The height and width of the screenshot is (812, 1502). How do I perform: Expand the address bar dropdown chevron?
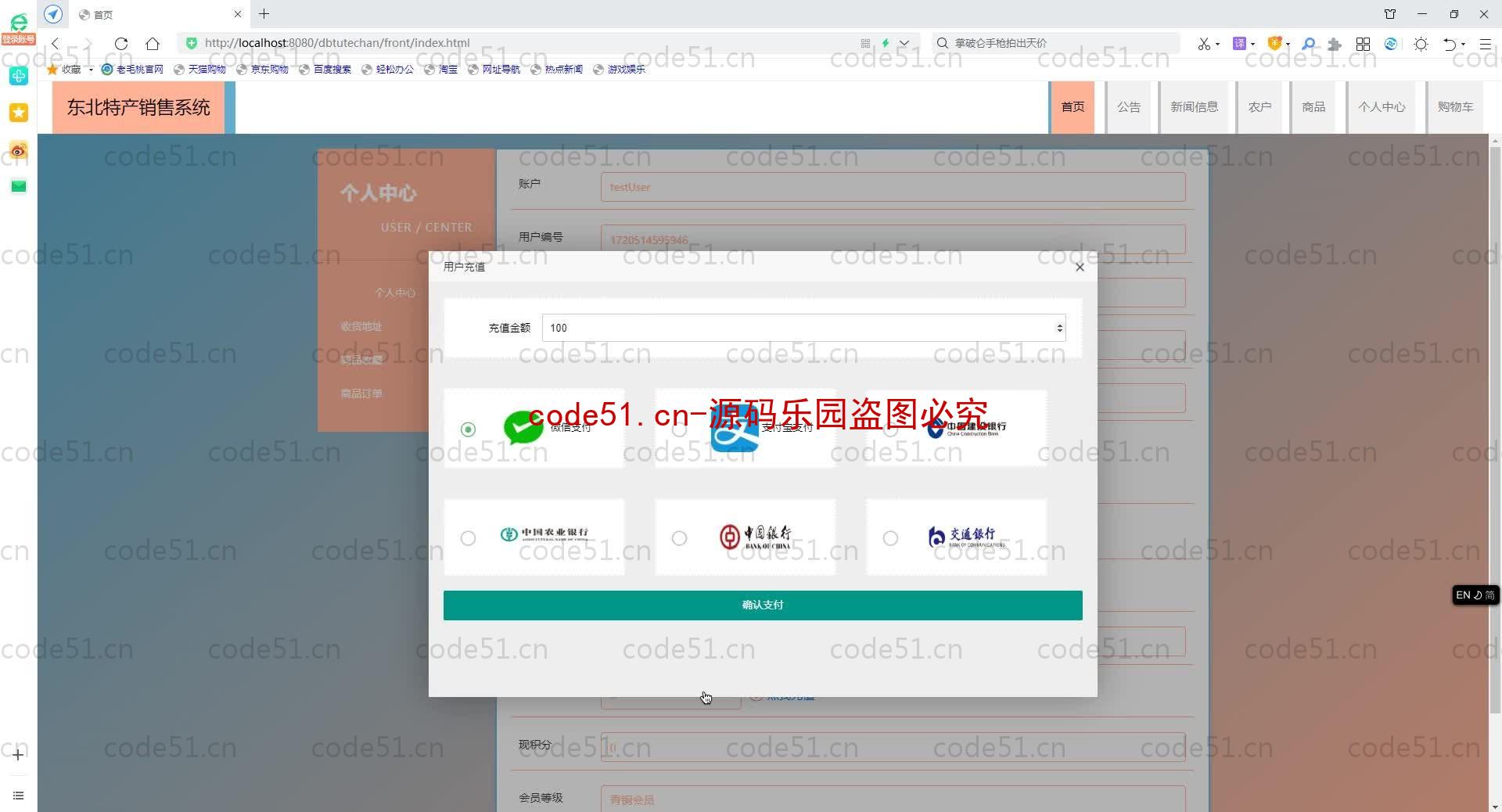click(x=904, y=43)
